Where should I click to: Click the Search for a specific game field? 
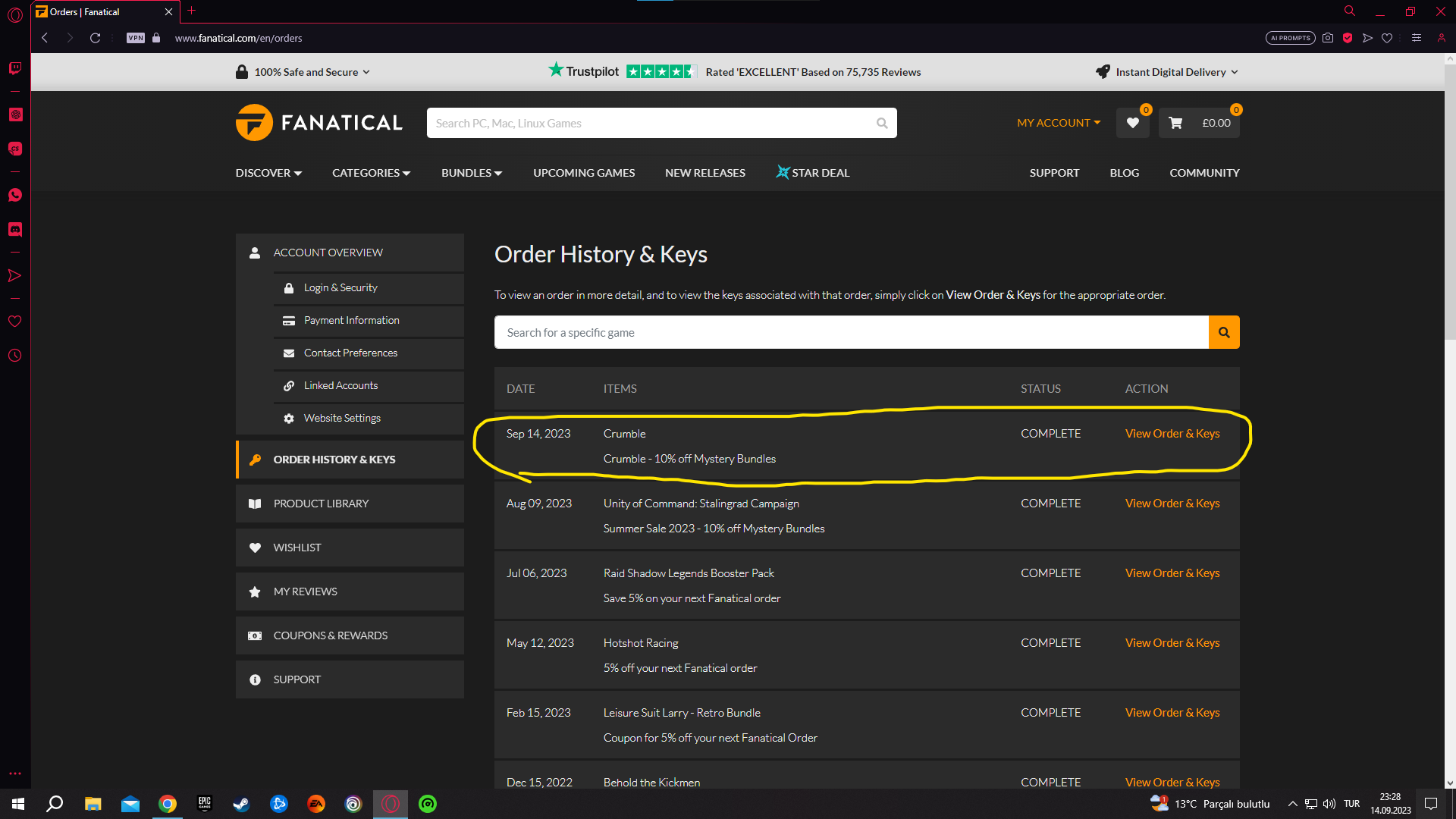851,332
